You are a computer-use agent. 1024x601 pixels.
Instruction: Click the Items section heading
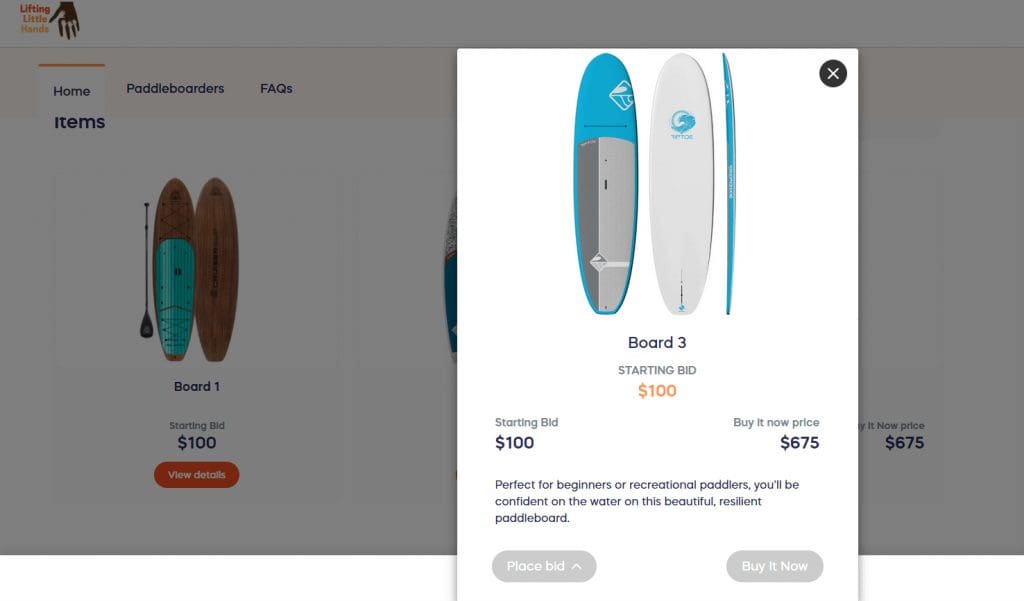(79, 123)
